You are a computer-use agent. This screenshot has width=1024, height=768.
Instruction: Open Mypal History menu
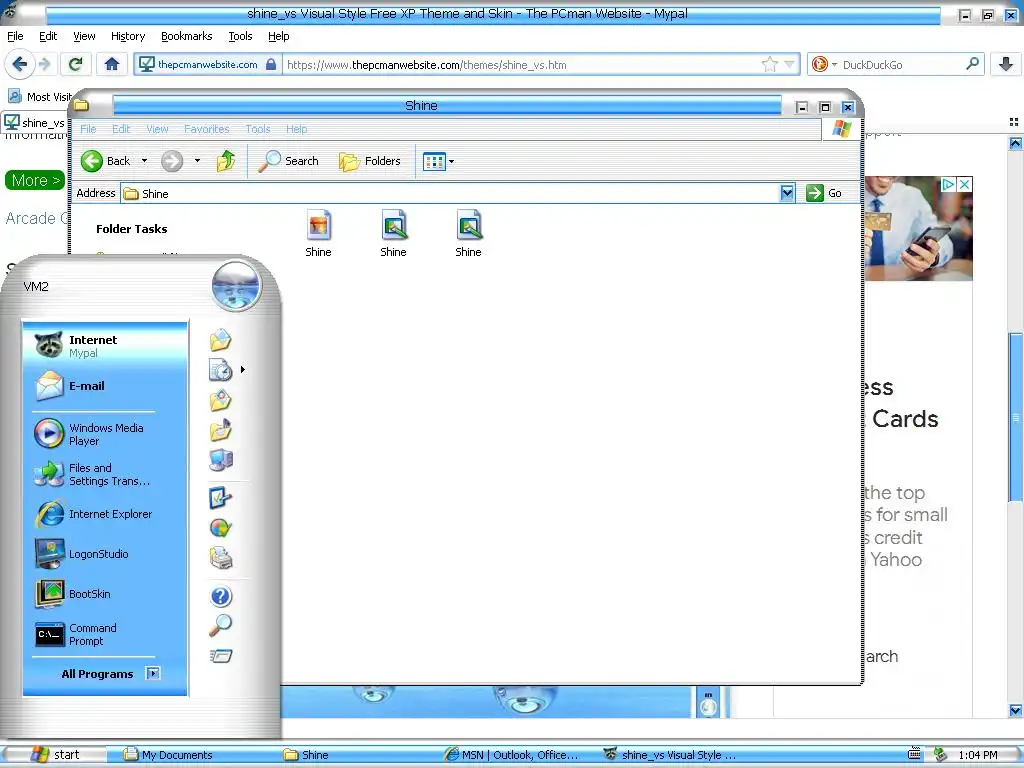click(x=127, y=36)
